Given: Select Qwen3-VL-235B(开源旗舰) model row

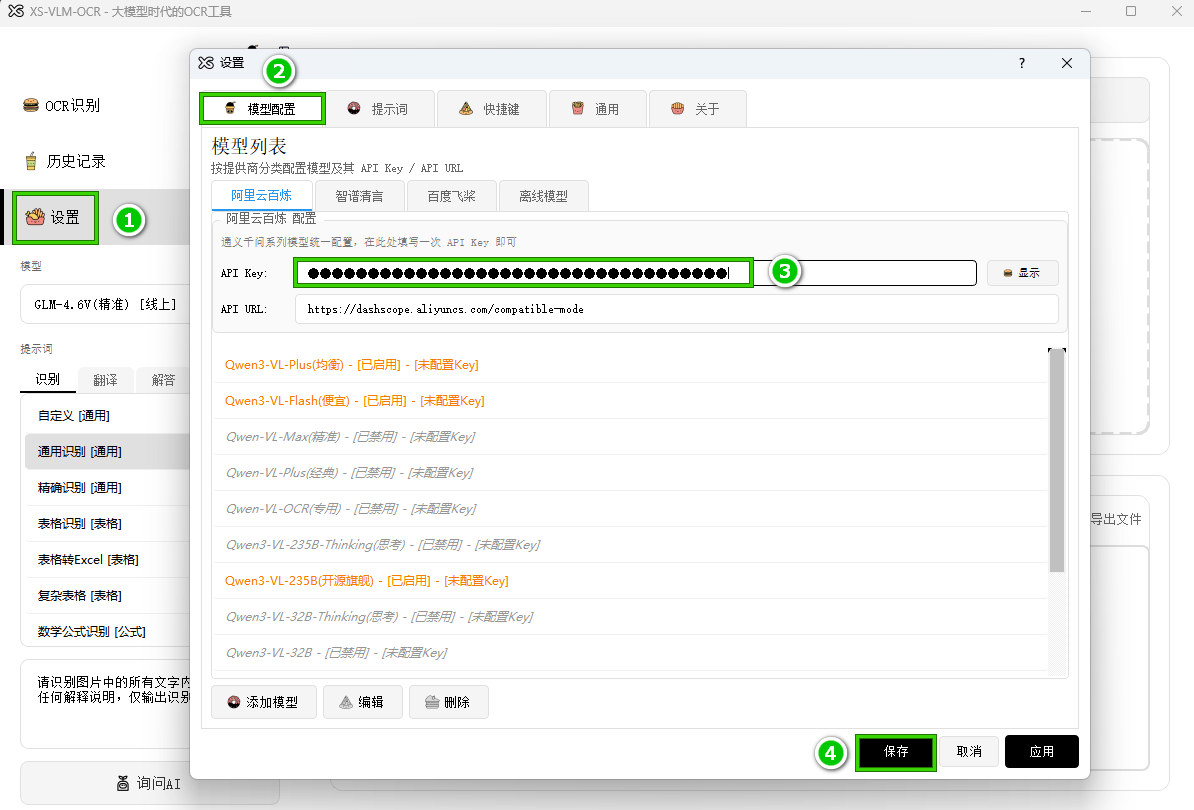Looking at the screenshot, I should pos(631,580).
